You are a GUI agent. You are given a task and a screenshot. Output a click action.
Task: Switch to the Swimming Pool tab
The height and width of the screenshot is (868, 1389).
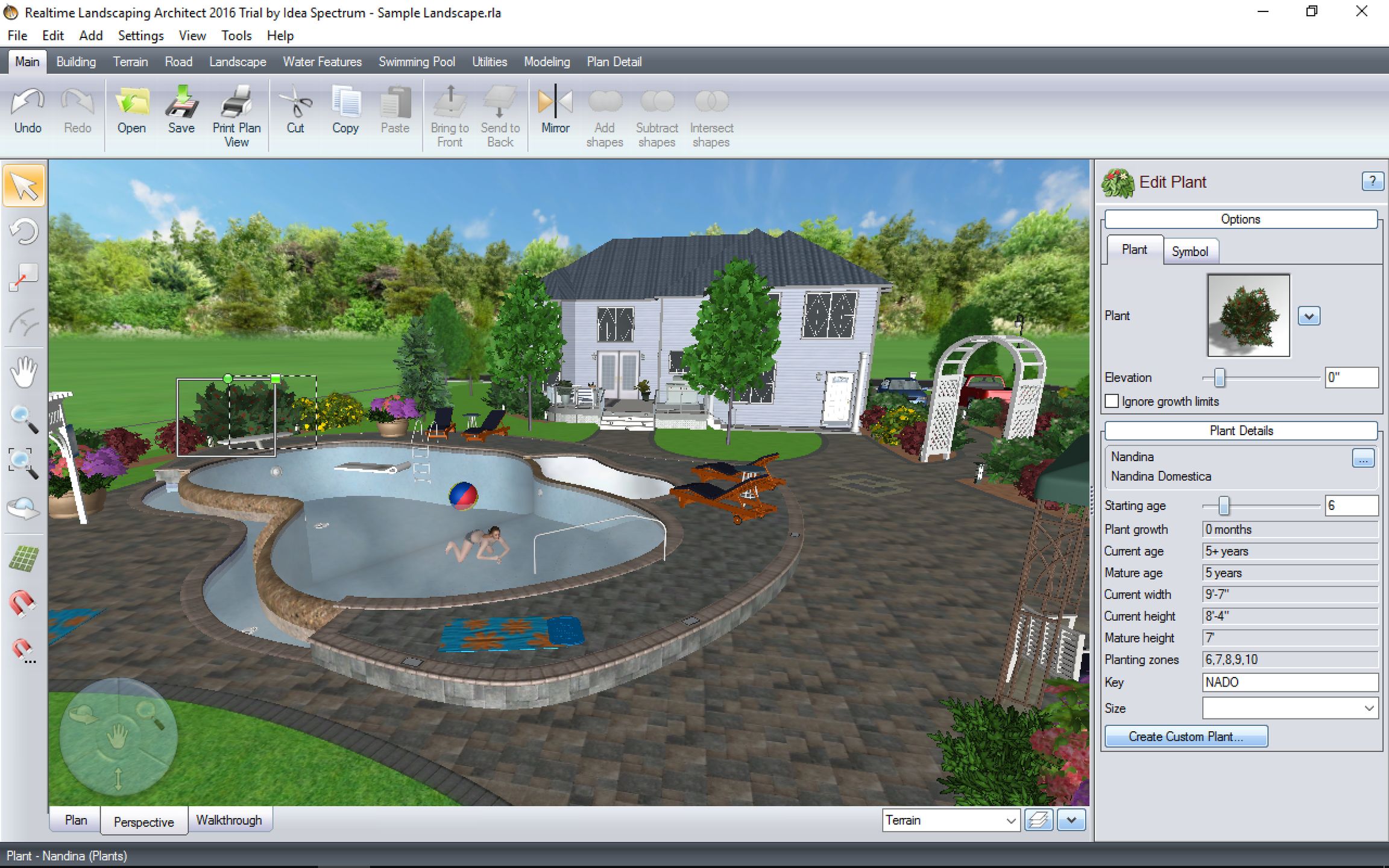point(416,61)
